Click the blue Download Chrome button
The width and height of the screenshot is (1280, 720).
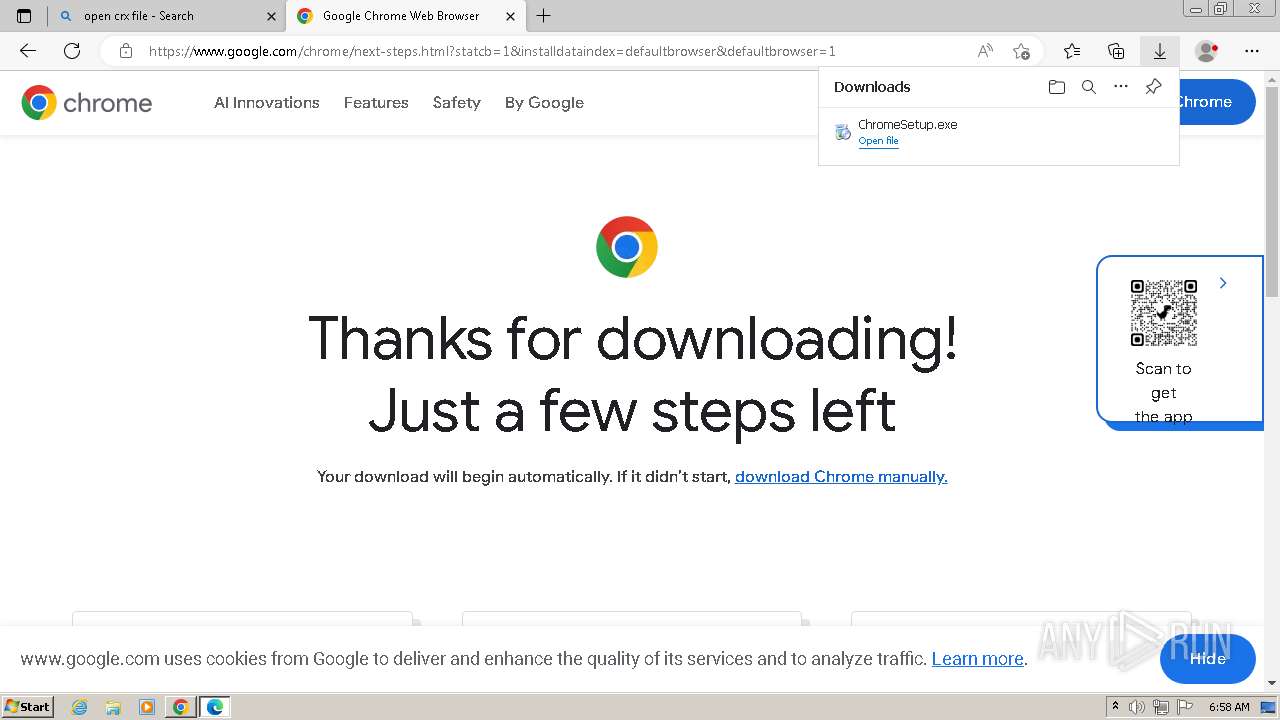[x=1217, y=102]
